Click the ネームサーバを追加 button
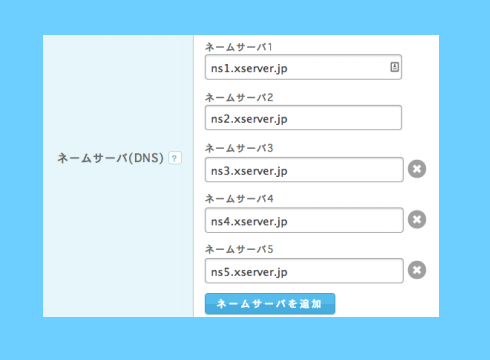The width and height of the screenshot is (490, 360). click(x=270, y=304)
